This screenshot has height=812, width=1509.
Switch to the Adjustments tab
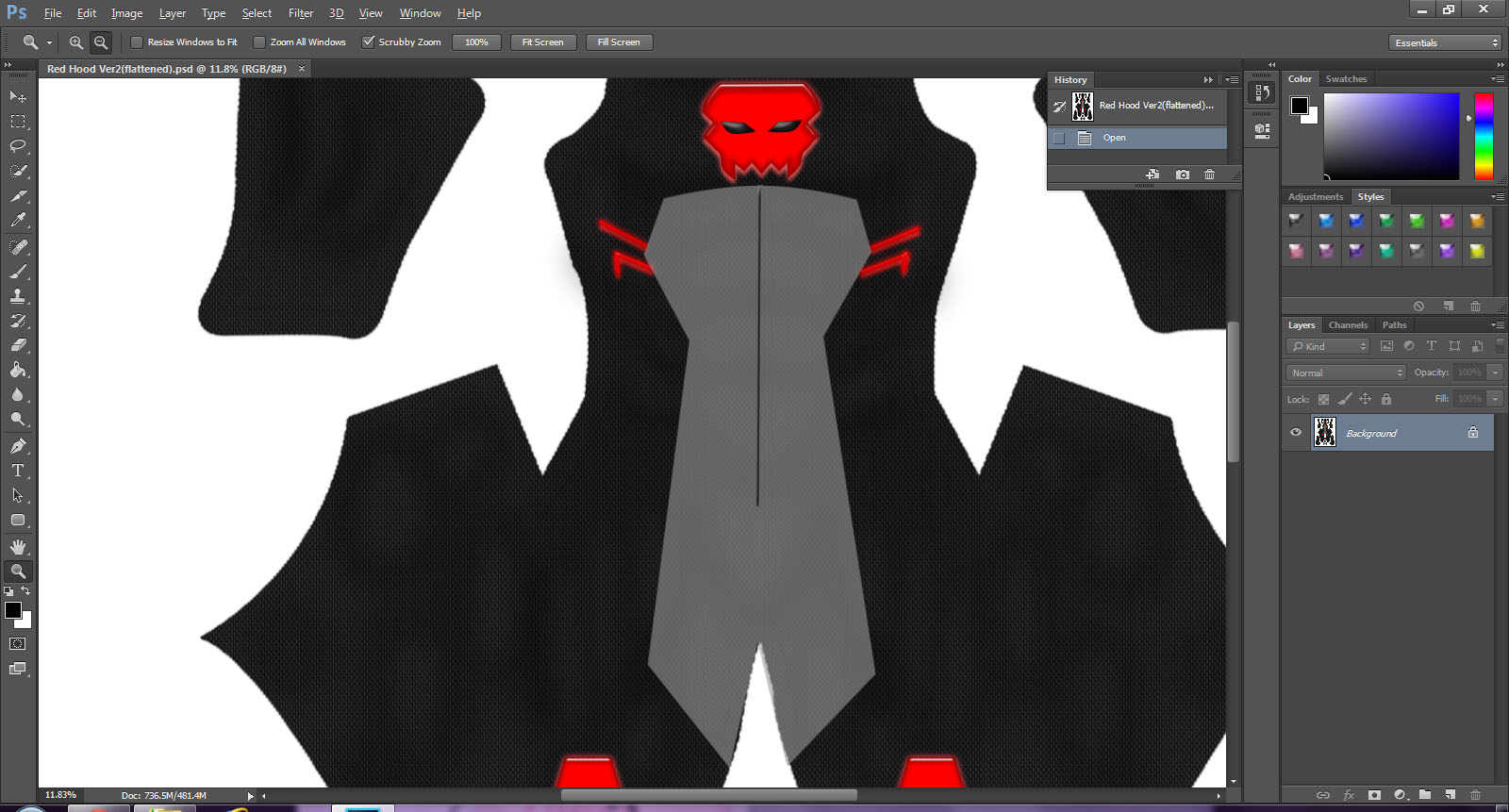click(1315, 197)
